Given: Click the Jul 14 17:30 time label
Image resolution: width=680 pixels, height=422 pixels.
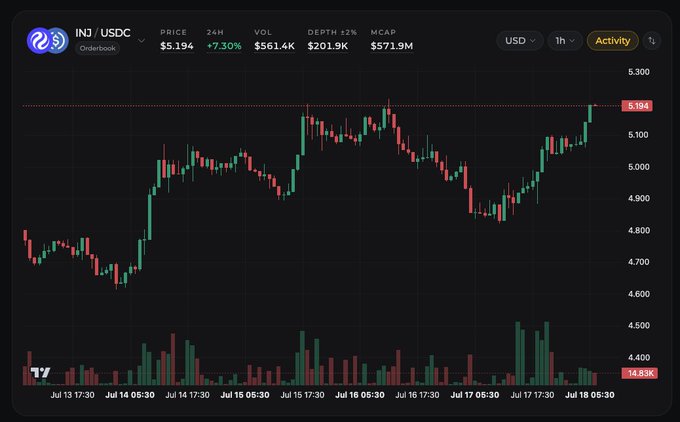Looking at the screenshot, I should coord(187,395).
